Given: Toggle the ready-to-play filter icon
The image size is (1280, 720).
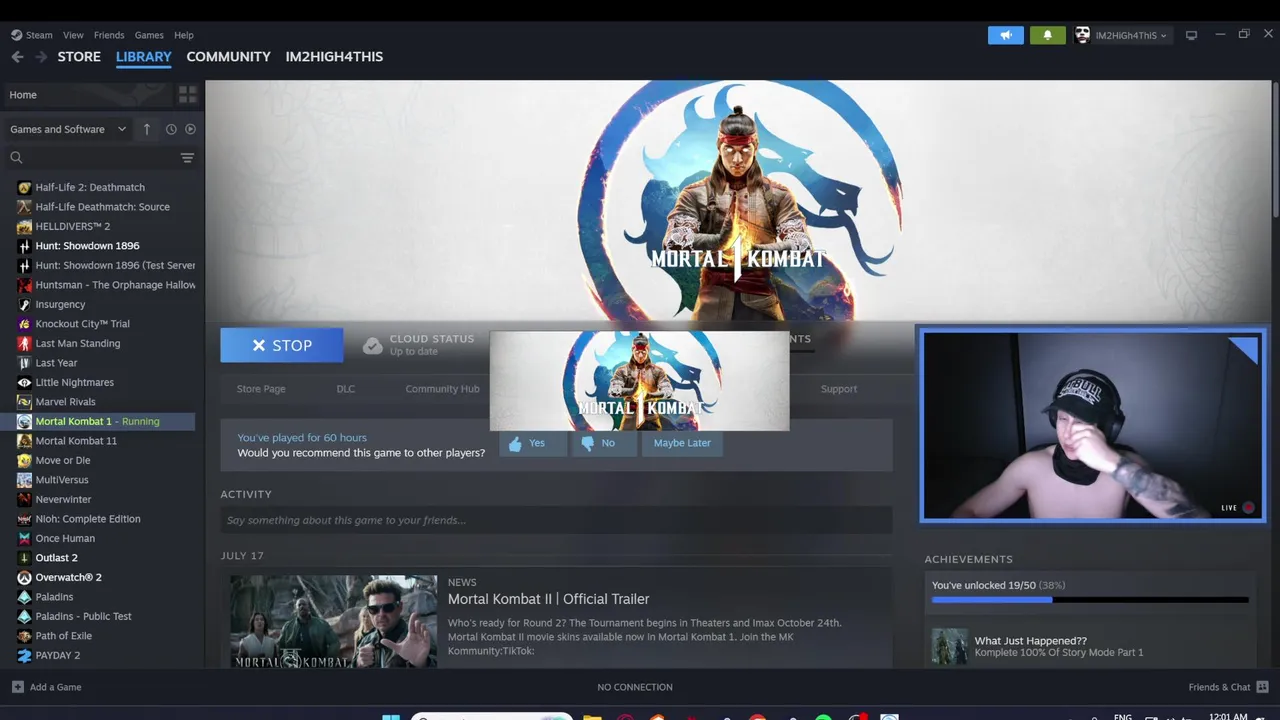Looking at the screenshot, I should pos(190,129).
